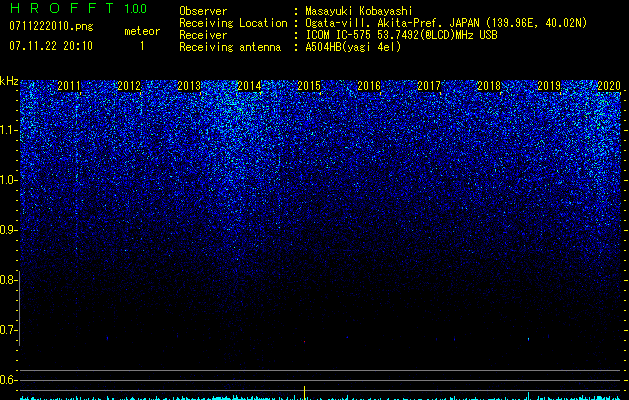This screenshot has height=400, width=629.
Task: Click the location text Ogata-vill. Akita-Pref. JAPAN
Action: pyautogui.click(x=393, y=23)
